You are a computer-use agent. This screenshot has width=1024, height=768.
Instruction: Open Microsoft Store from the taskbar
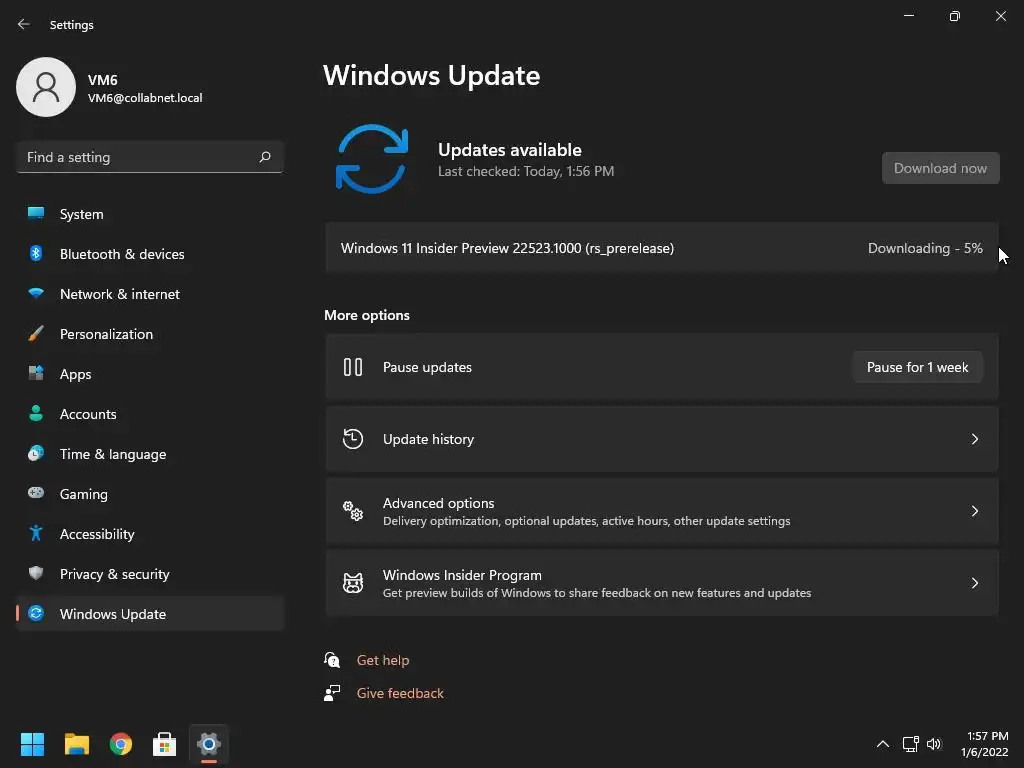pyautogui.click(x=165, y=744)
